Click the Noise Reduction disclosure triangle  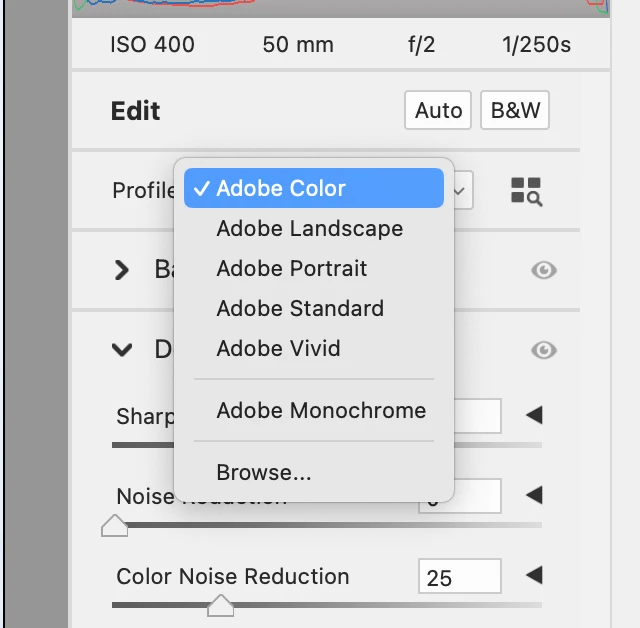(x=534, y=495)
